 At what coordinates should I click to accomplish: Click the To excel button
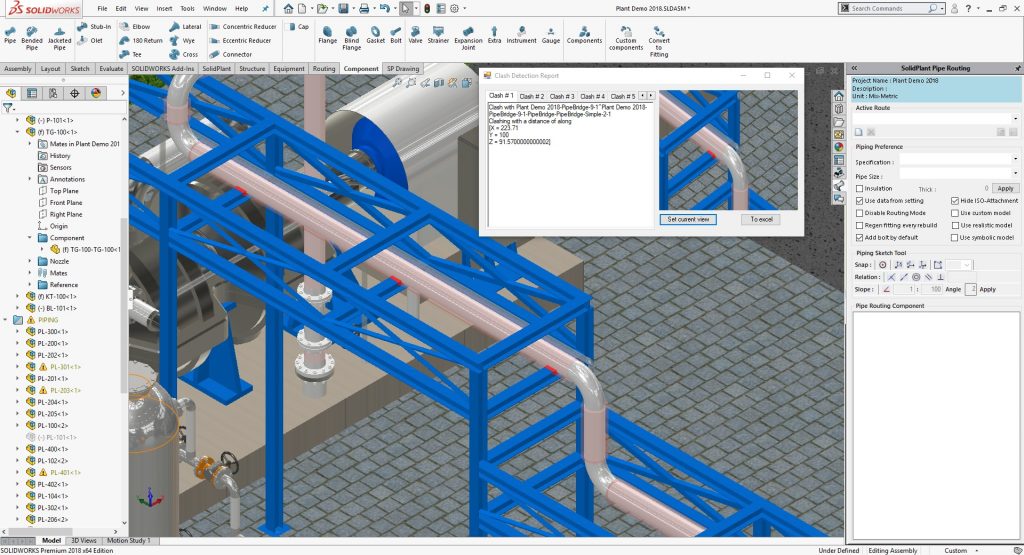pos(761,219)
